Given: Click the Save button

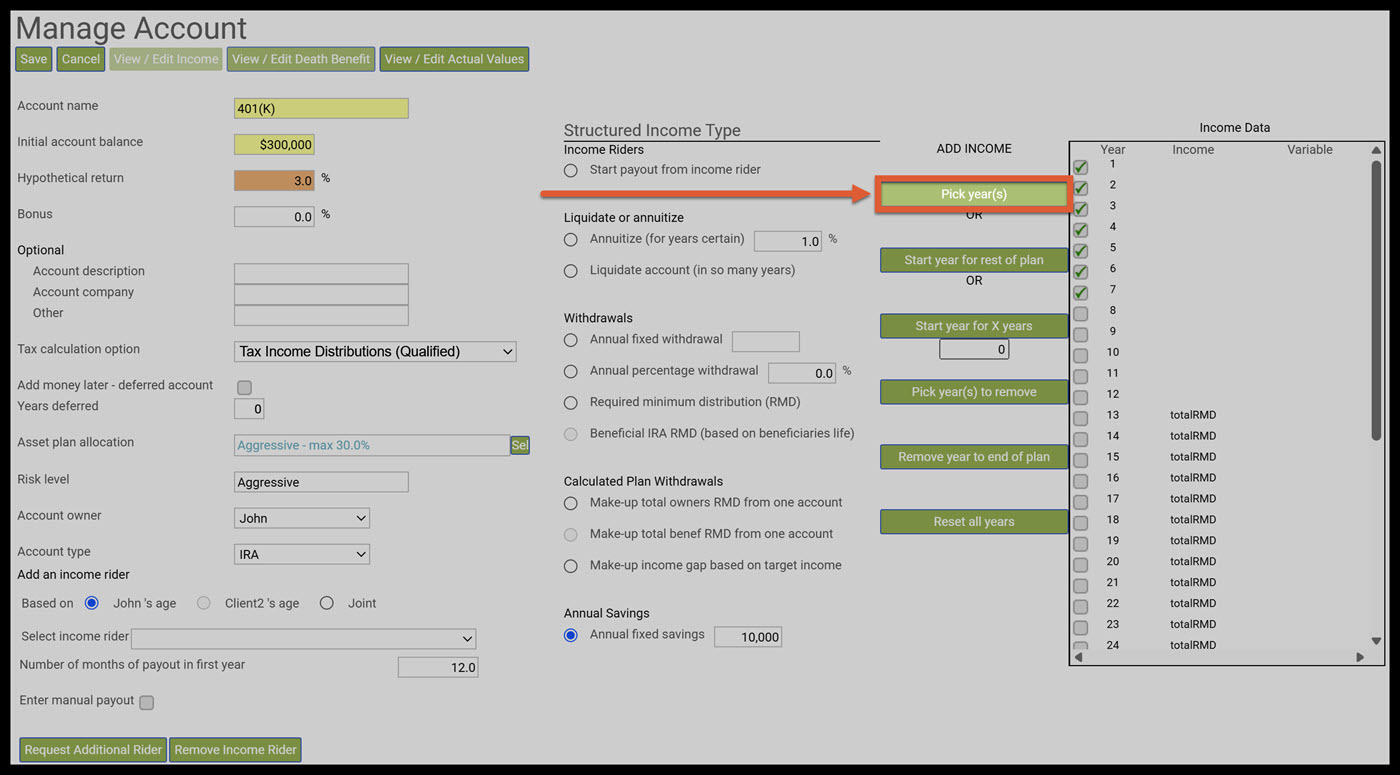Looking at the screenshot, I should (33, 59).
